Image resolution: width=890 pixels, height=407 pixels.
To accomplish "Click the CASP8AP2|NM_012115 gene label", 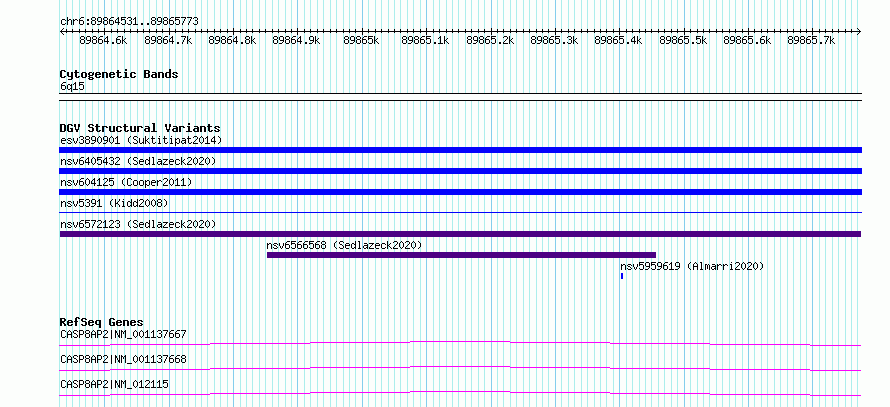I will point(114,385).
